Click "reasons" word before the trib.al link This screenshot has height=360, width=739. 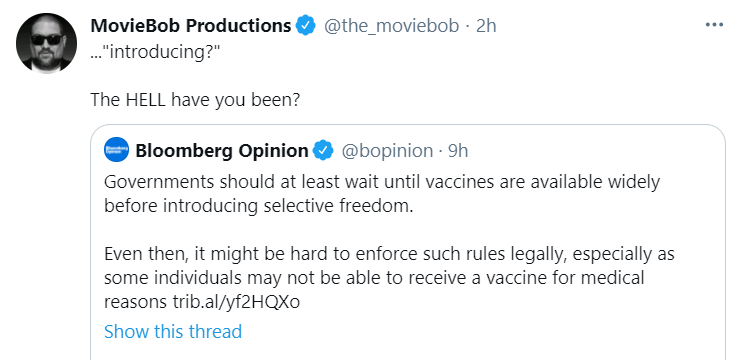[x=136, y=303]
